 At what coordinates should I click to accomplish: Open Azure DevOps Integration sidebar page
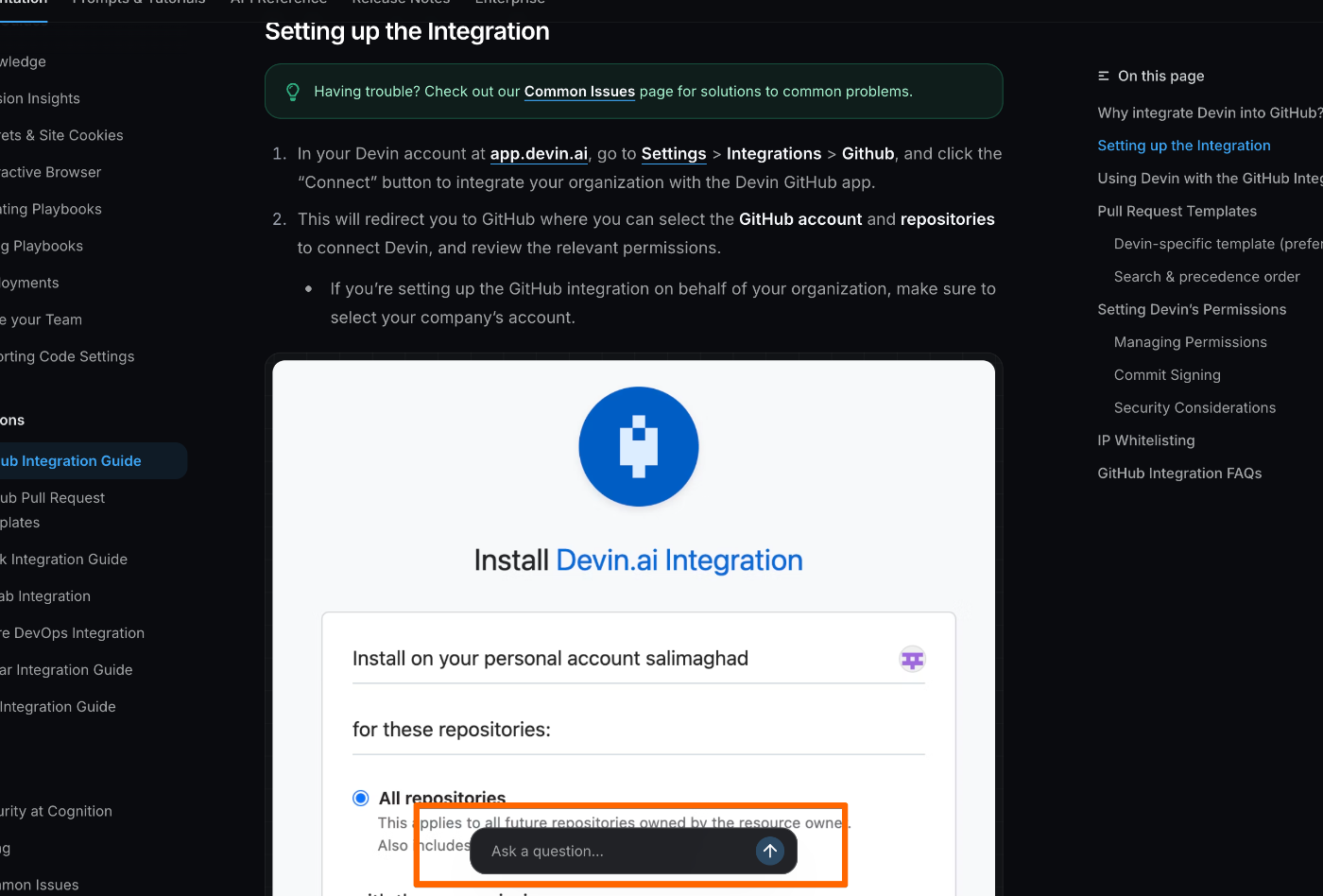click(x=72, y=633)
